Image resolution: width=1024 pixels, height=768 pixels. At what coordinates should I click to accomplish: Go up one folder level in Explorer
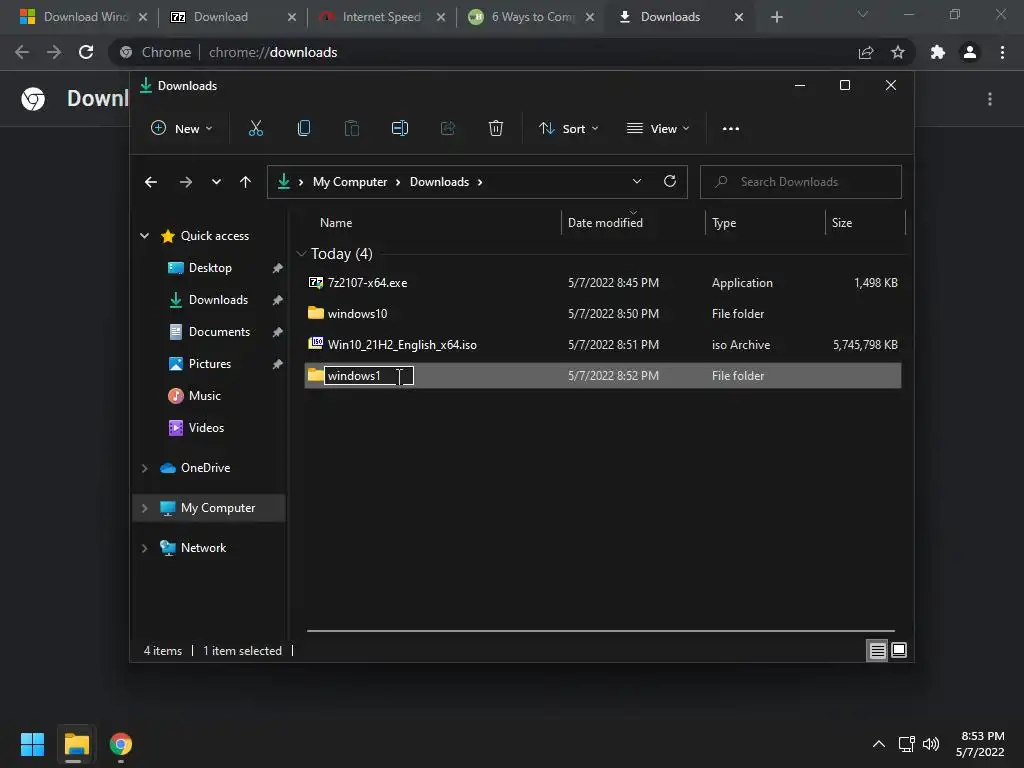click(246, 182)
